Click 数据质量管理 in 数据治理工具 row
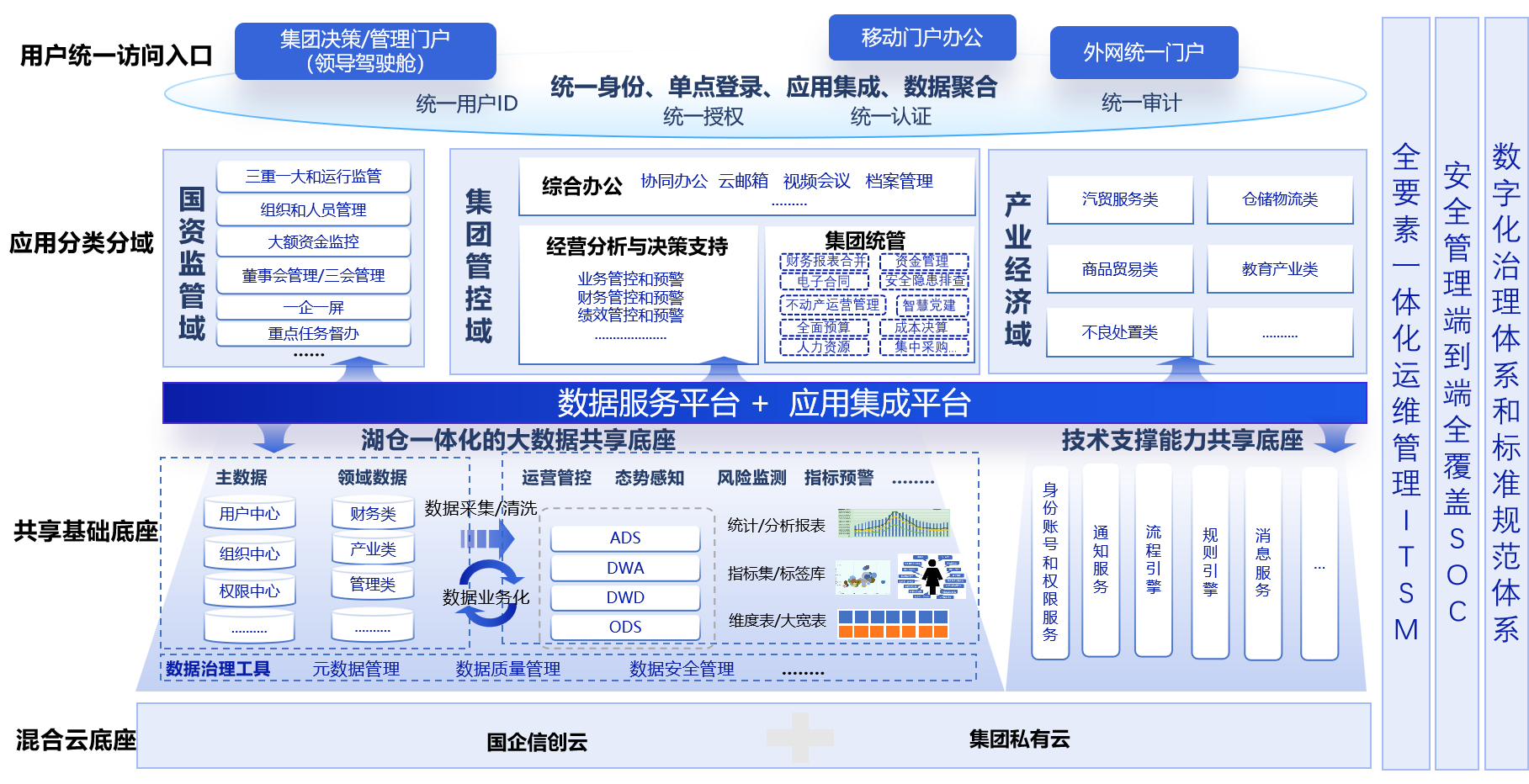Viewport: 1529px width, 784px height. coord(508,669)
